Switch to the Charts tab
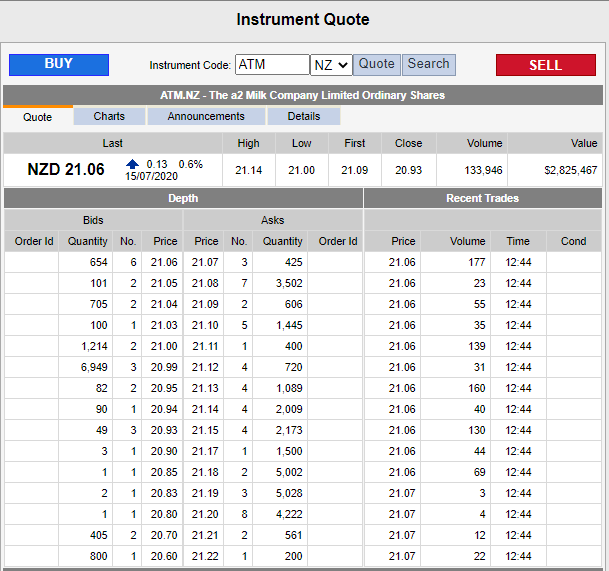This screenshot has width=609, height=571. 110,116
